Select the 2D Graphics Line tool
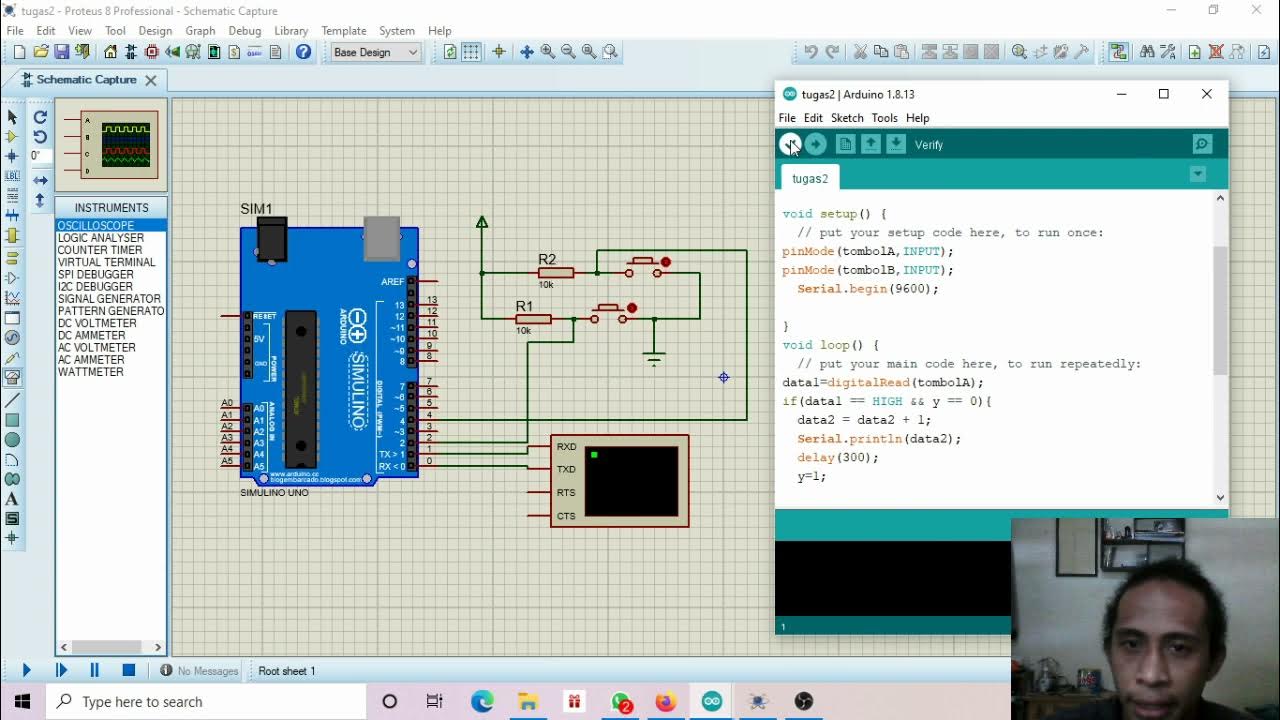The height and width of the screenshot is (720, 1280). coord(12,400)
